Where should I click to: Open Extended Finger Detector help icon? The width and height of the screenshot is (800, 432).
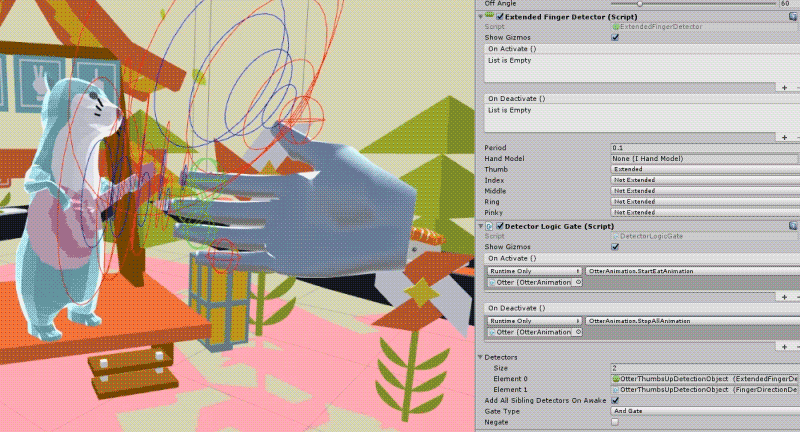(793, 17)
